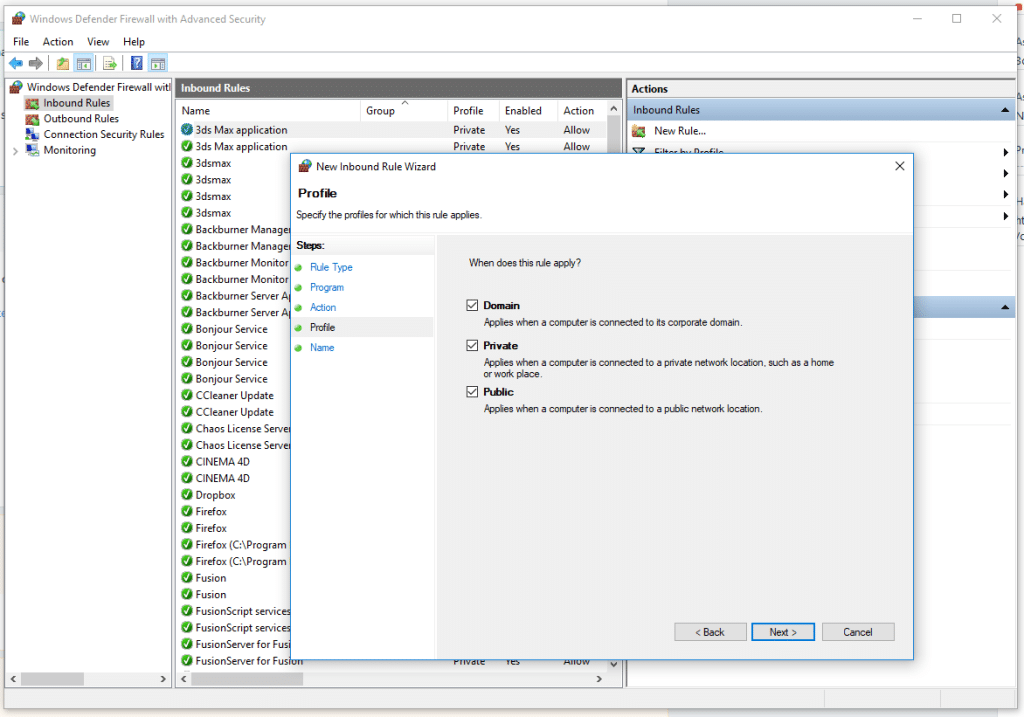The width and height of the screenshot is (1024, 717).
Task: Open Help via the question mark toolbar icon
Action: pyautogui.click(x=135, y=62)
